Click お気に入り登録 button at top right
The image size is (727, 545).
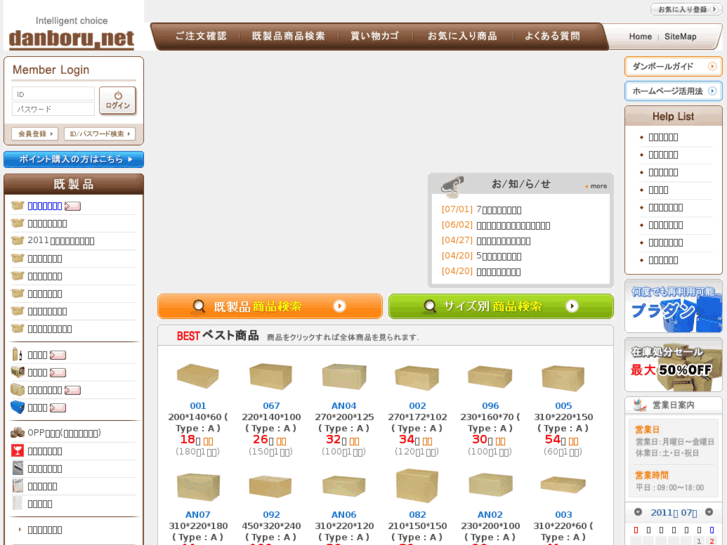pos(686,9)
